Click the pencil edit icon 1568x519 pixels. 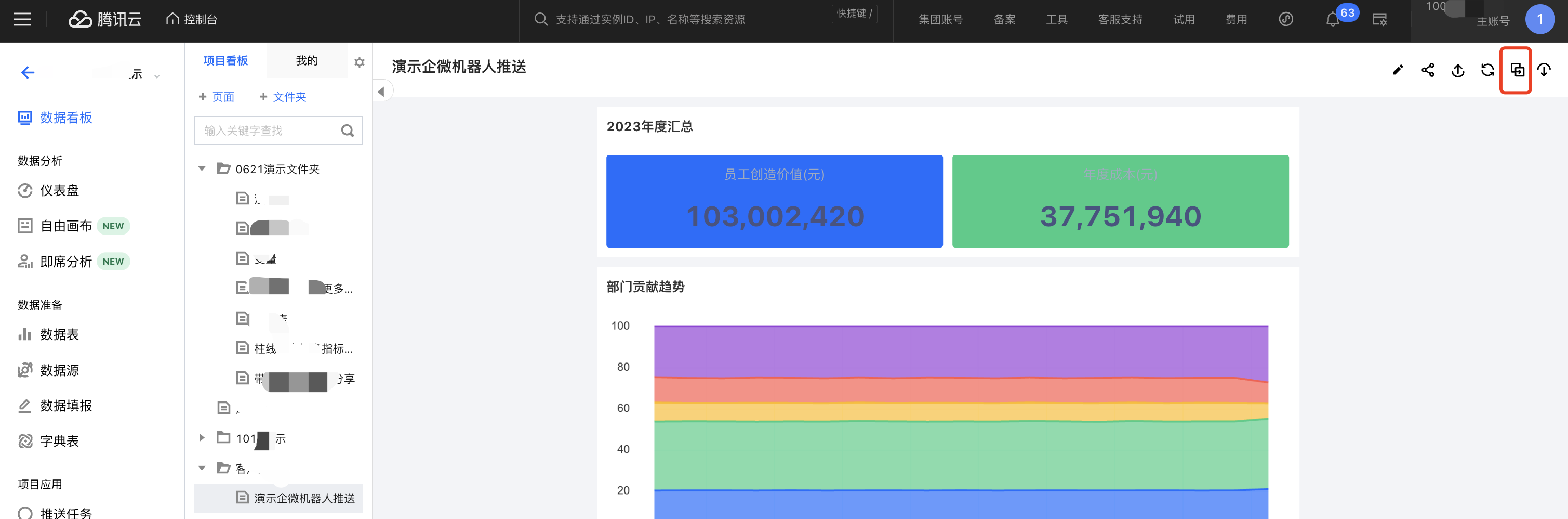(x=1398, y=70)
